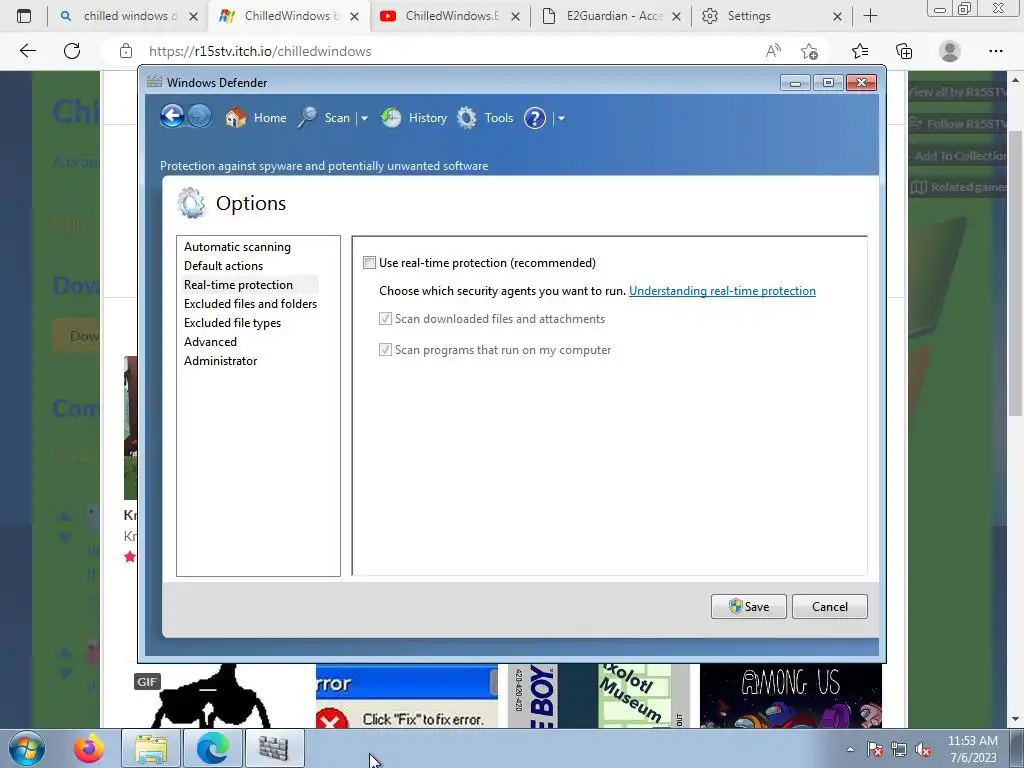The image size is (1024, 768).
Task: Close the Settings browser tab
Action: [x=838, y=16]
